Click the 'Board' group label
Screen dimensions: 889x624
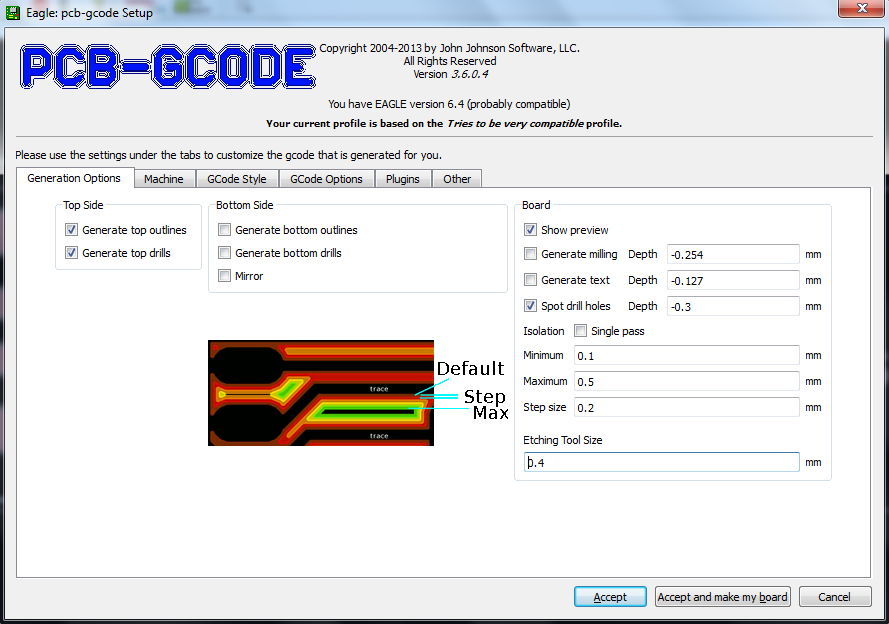click(536, 205)
